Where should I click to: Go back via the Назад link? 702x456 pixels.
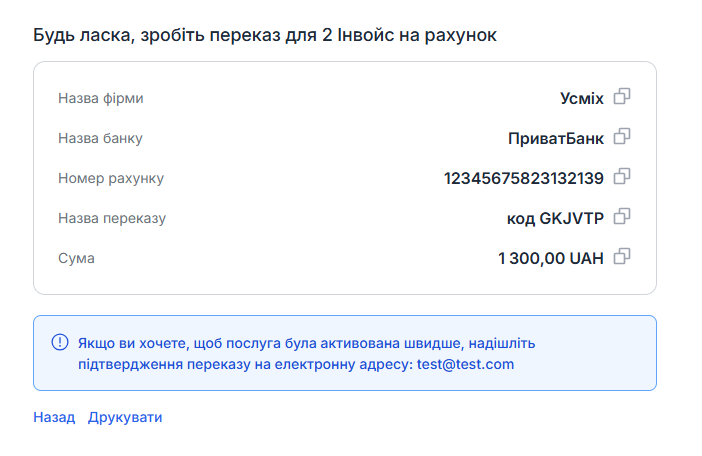(54, 417)
